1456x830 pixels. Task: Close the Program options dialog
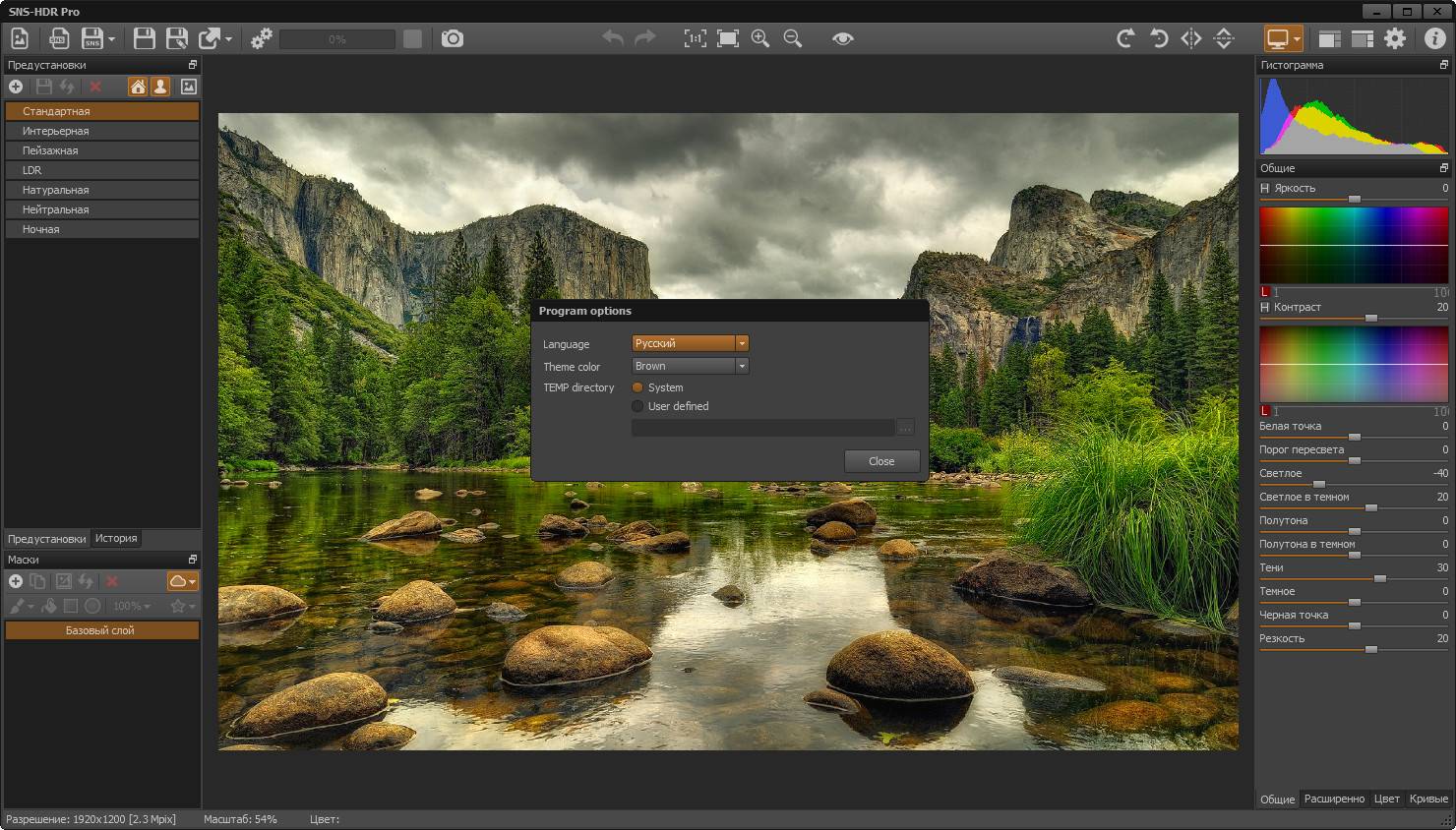click(881, 461)
